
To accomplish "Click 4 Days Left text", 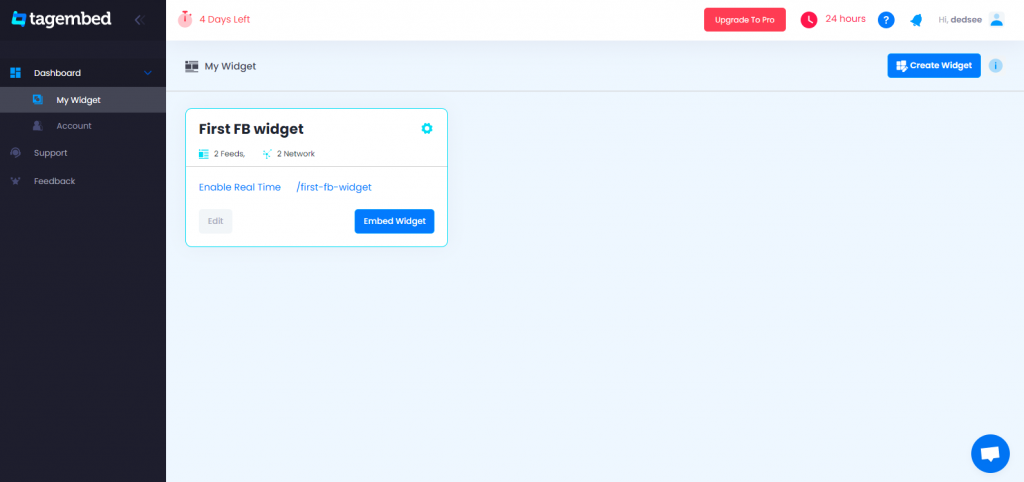I will pos(225,20).
